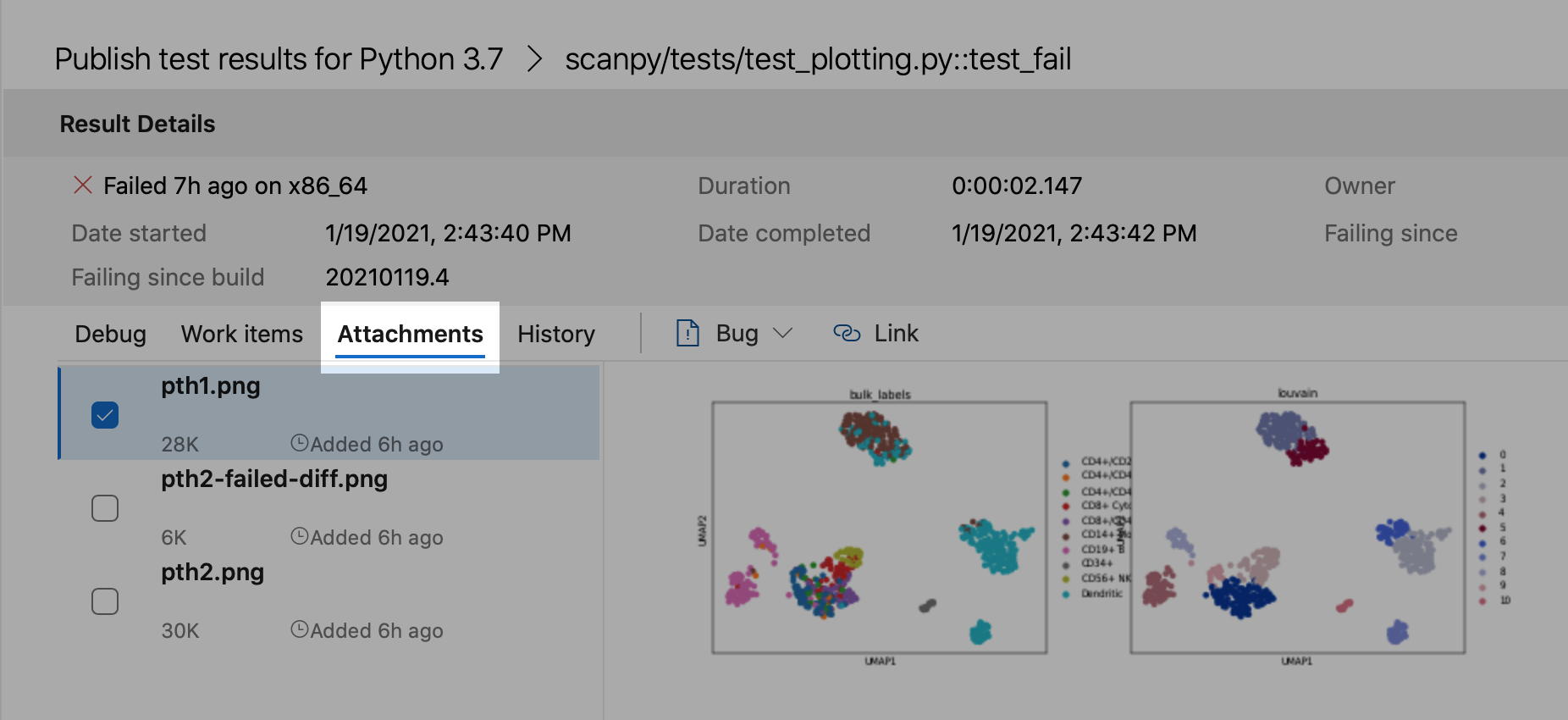Go to Publish test results breadcrumb
Screen dimensions: 1568x720
coord(279,59)
